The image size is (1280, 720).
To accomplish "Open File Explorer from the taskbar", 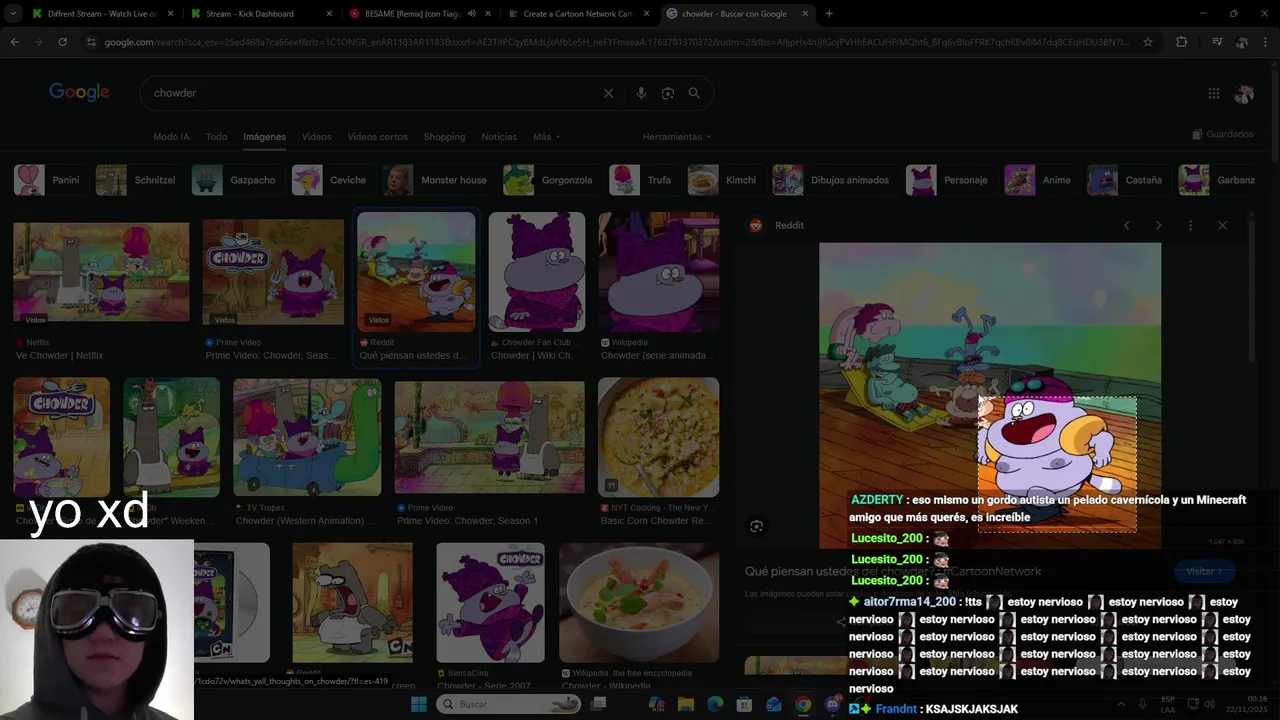I will pos(686,704).
